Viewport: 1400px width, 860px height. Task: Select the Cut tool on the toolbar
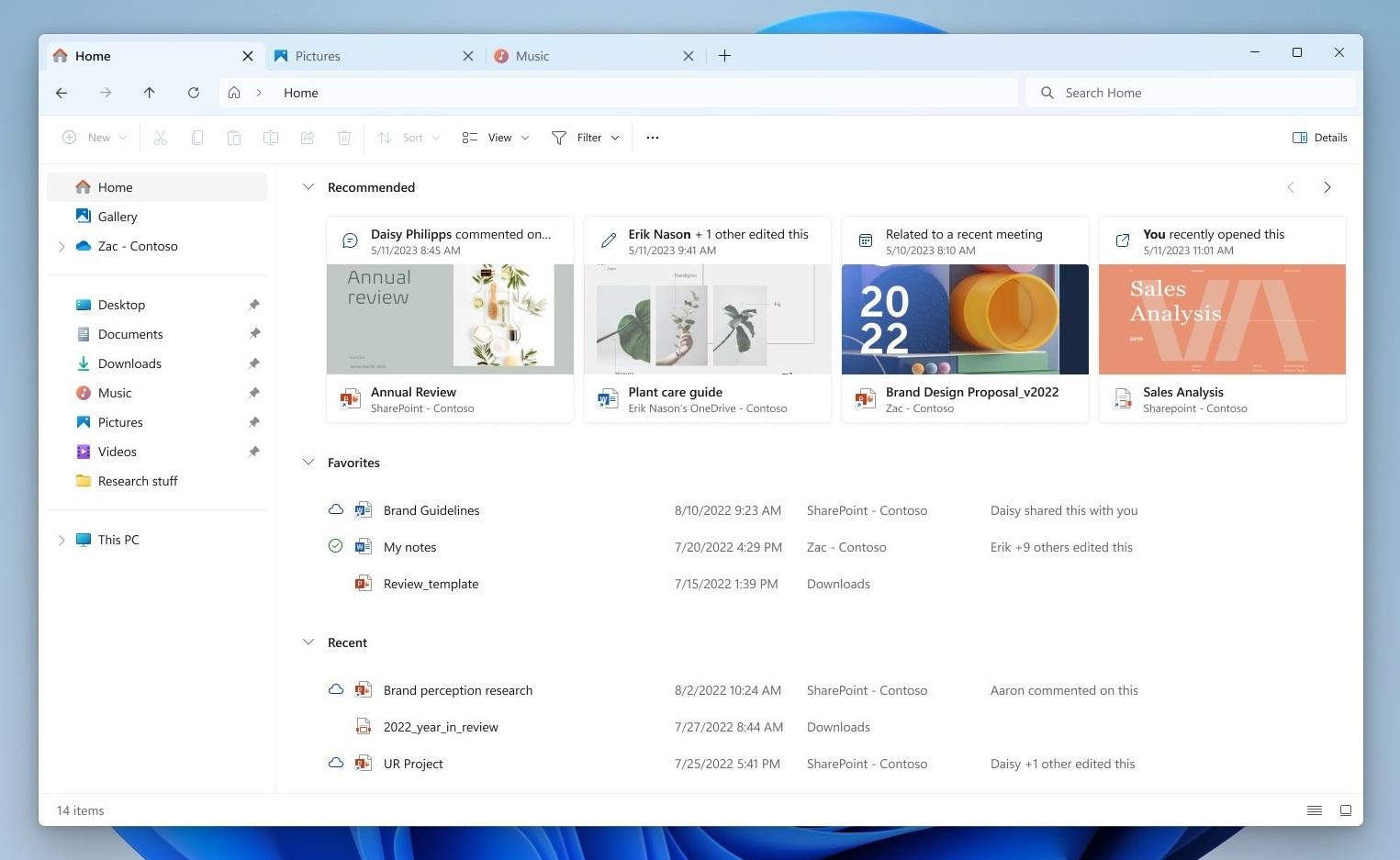point(161,137)
